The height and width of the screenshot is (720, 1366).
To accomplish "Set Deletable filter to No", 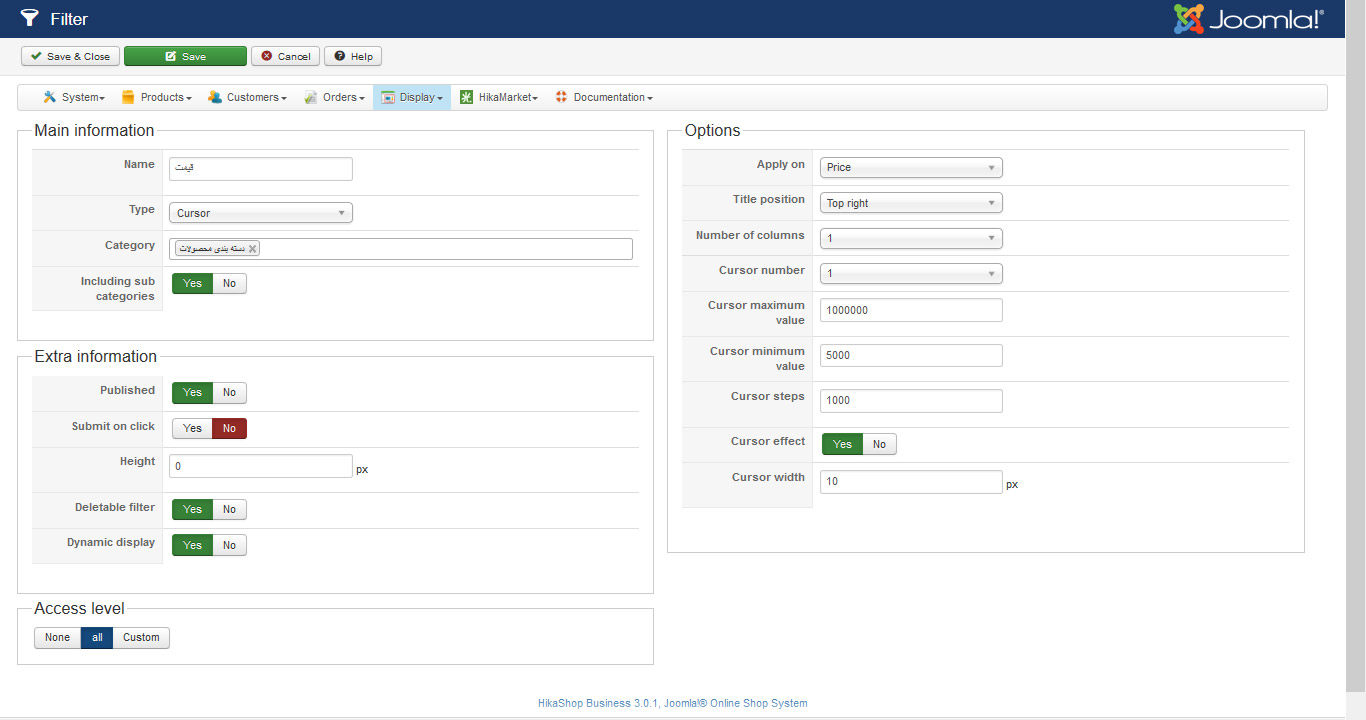I will 230,509.
